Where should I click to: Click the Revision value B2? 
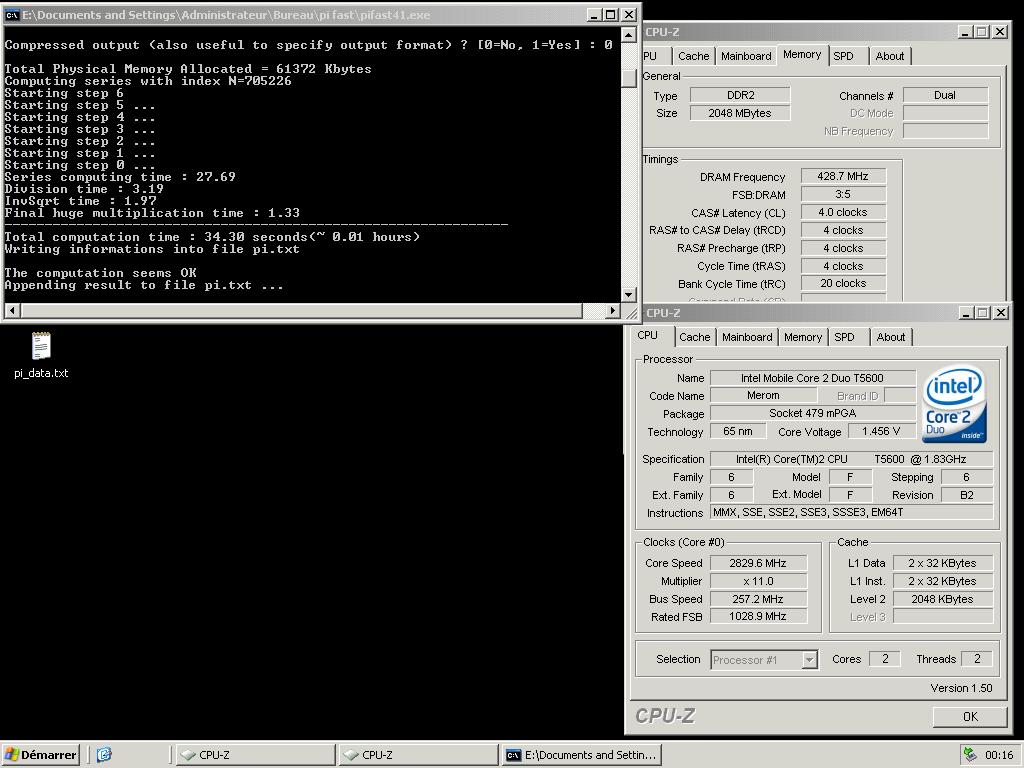[967, 495]
